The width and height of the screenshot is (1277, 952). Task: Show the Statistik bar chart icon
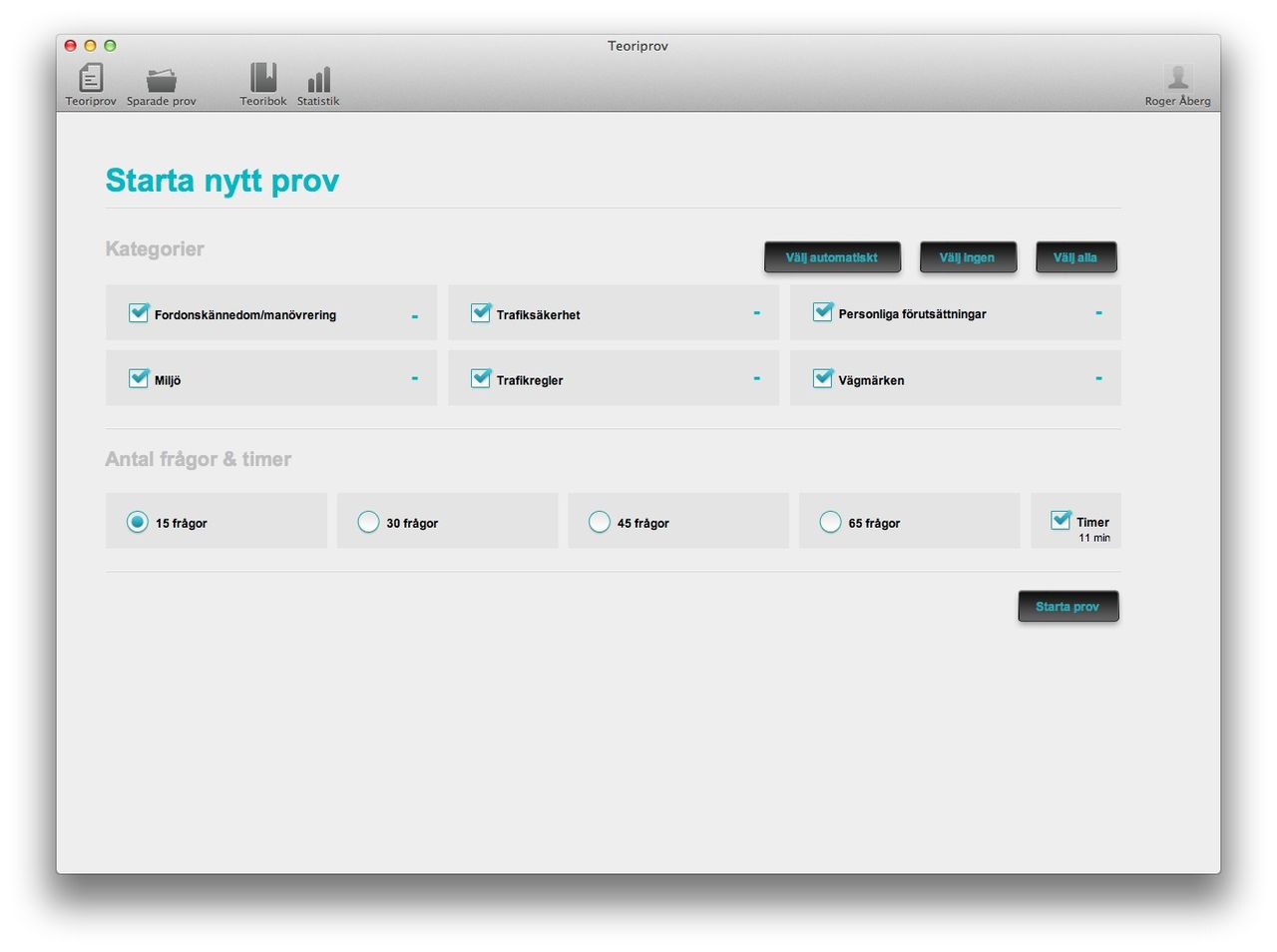click(318, 80)
